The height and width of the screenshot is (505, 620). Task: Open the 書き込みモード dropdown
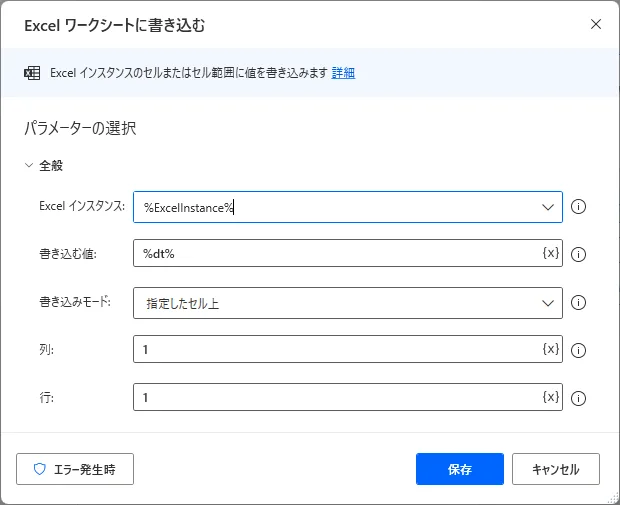point(548,302)
